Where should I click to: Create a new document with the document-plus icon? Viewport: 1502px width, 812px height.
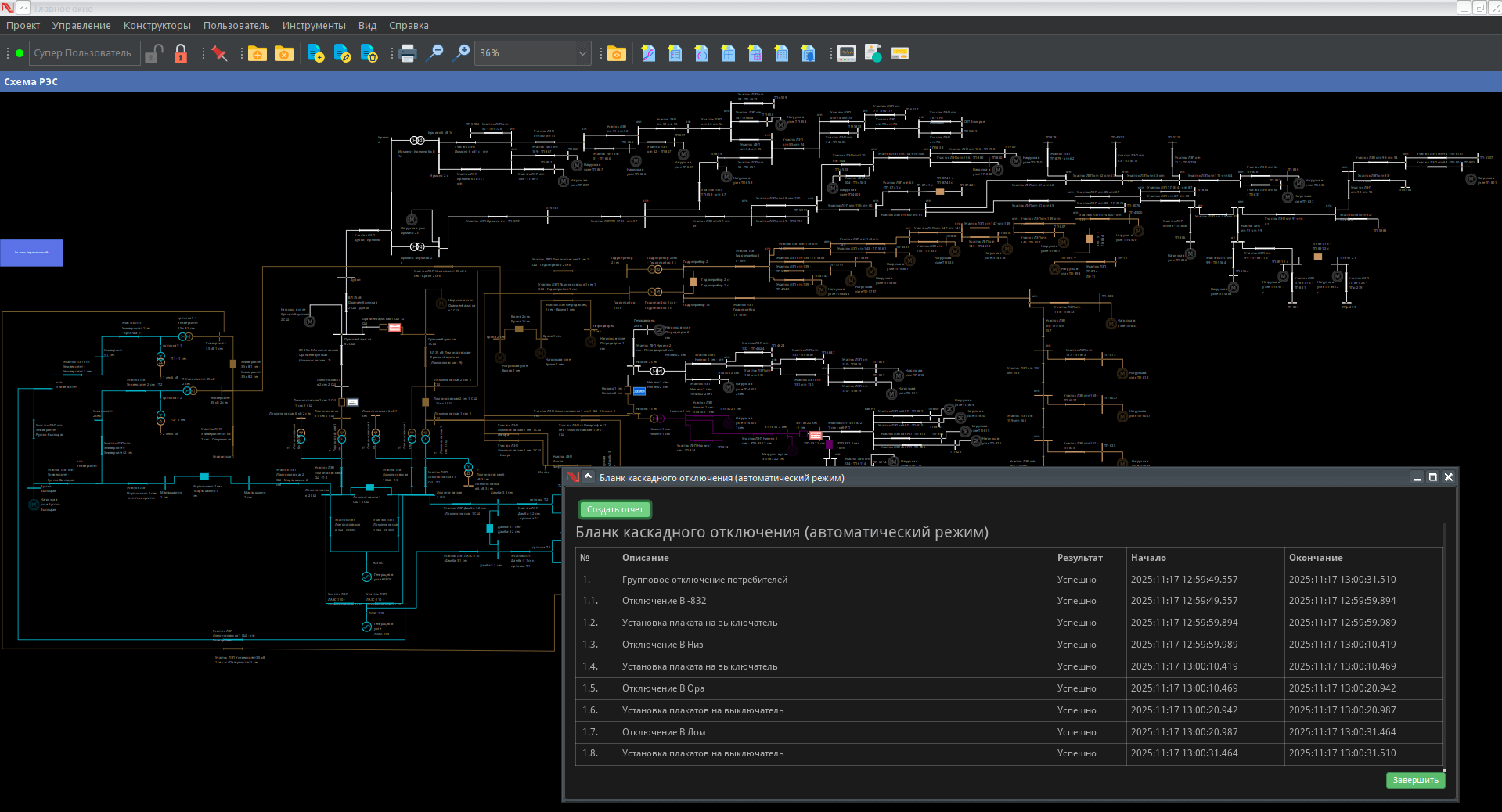tap(316, 53)
